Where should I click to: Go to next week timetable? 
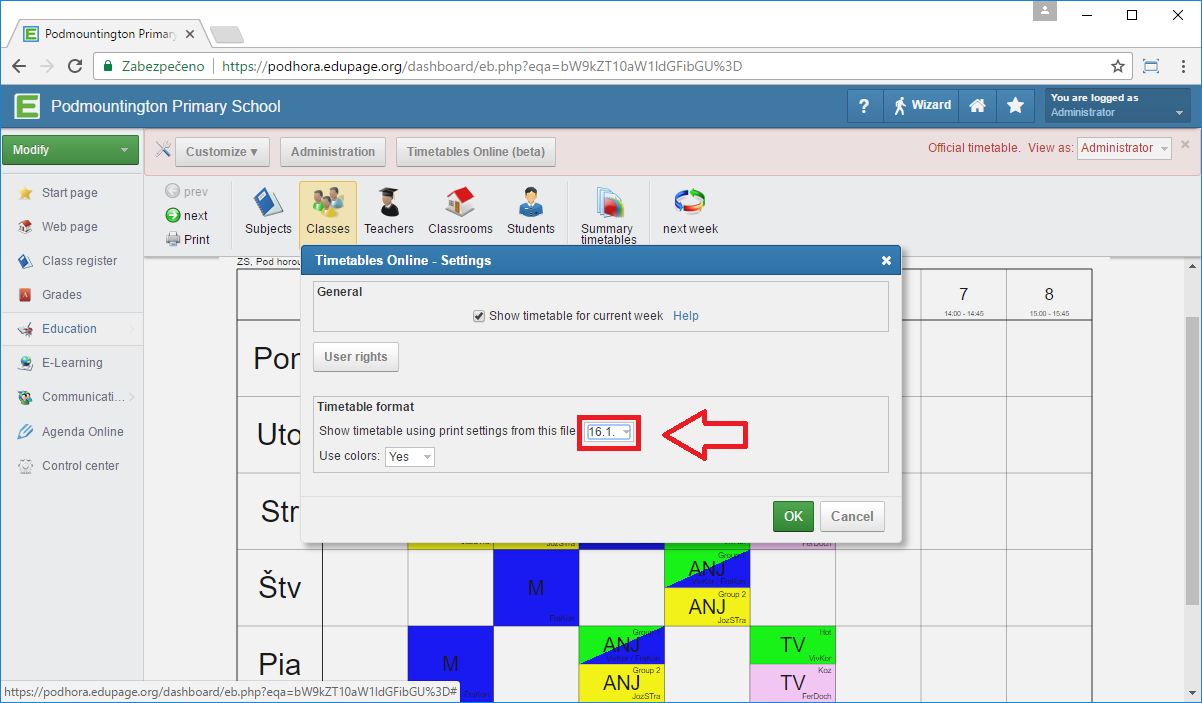(x=690, y=211)
